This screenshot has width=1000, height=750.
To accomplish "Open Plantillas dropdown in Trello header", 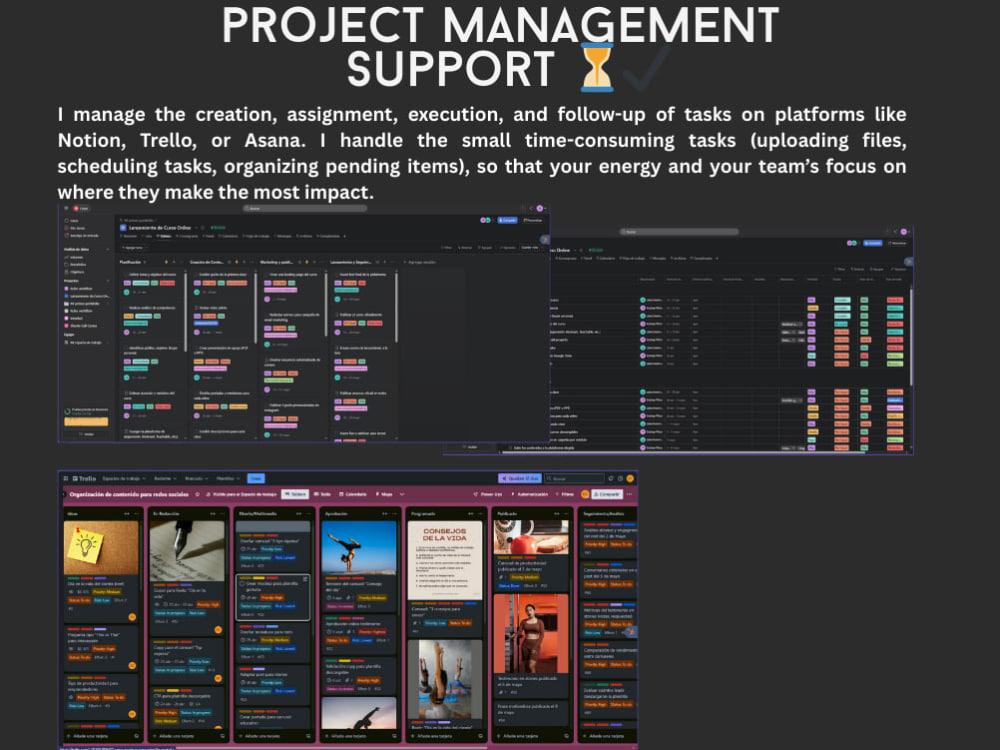I will (228, 478).
